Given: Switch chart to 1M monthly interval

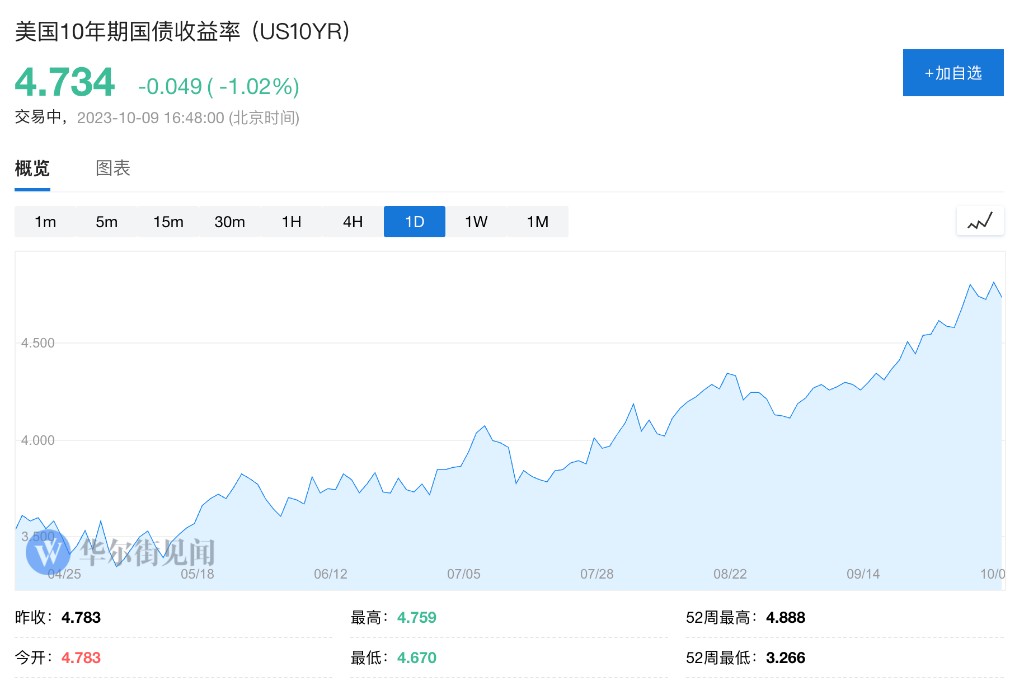Looking at the screenshot, I should coord(537,222).
